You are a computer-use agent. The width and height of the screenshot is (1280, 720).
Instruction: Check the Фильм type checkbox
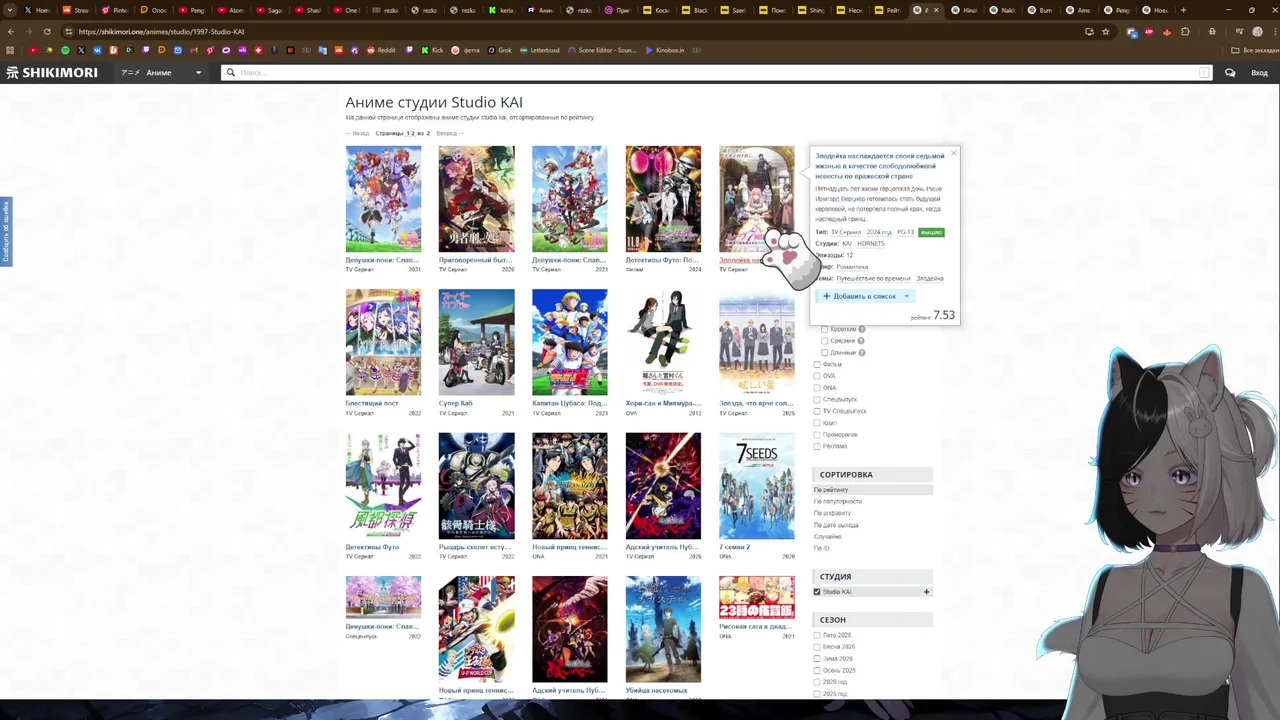click(x=817, y=364)
